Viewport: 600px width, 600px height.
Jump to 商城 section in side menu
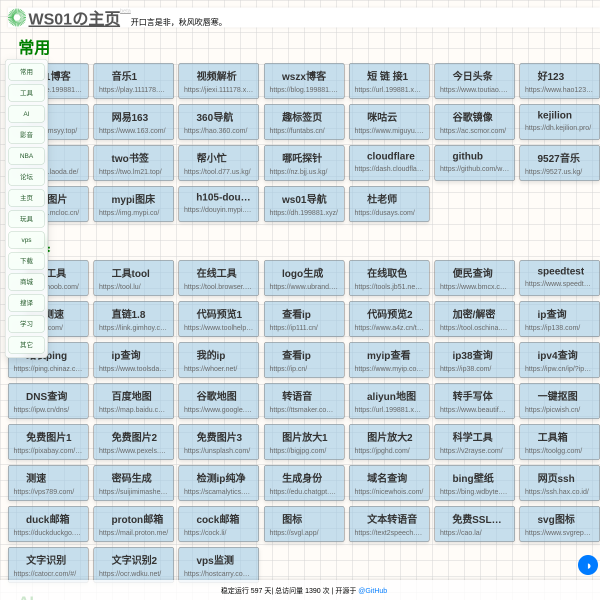point(26,282)
